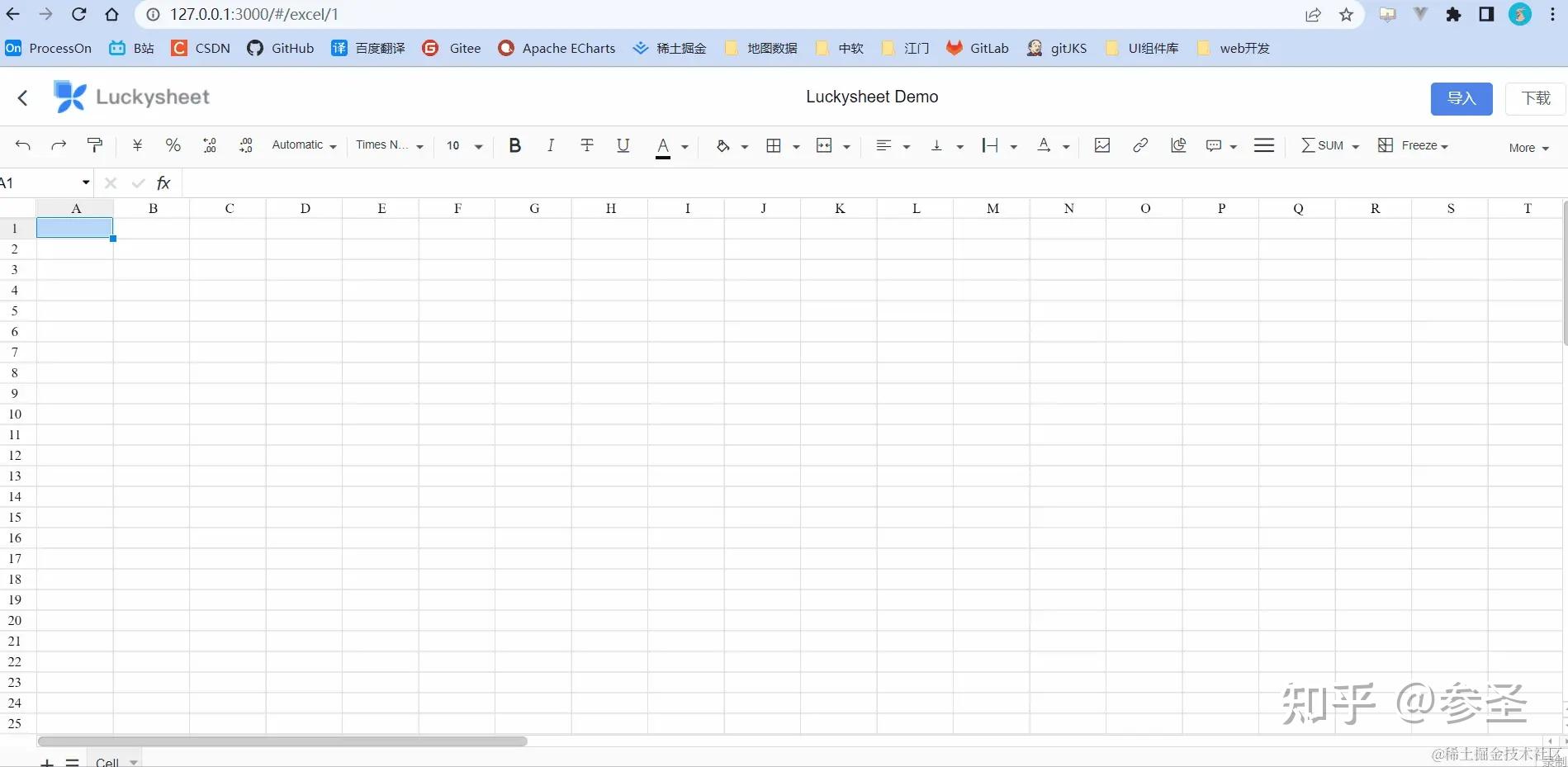
Task: Click the back chevron beside Luckysheet logo
Action: tap(23, 97)
